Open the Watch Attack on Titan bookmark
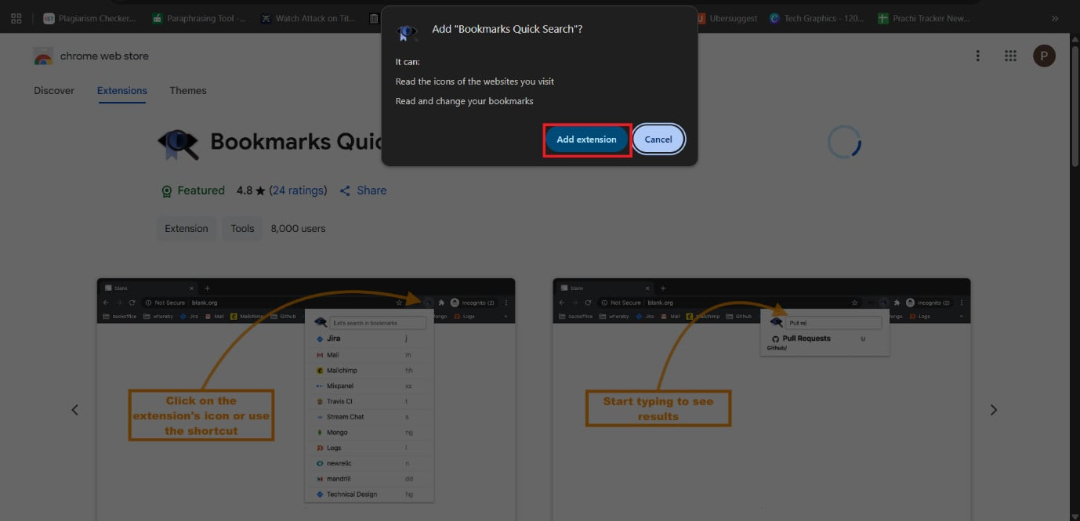This screenshot has height=521, width=1080. 308,19
